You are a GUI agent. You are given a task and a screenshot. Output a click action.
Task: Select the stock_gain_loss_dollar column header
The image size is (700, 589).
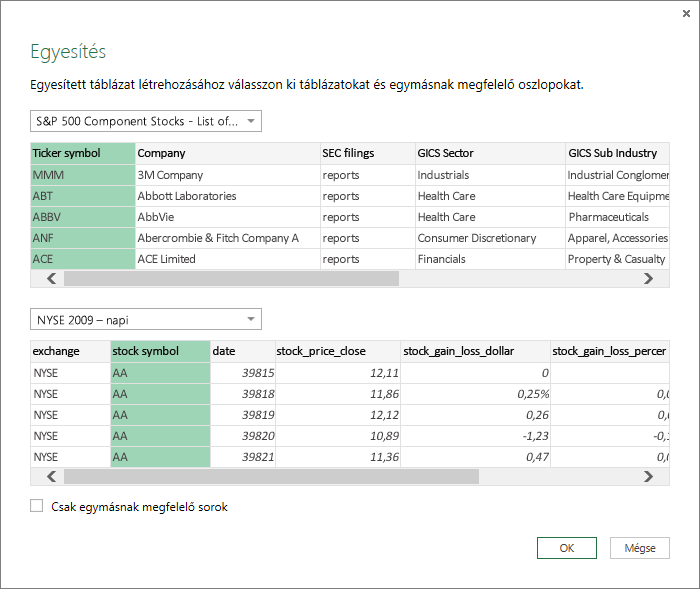click(x=475, y=351)
